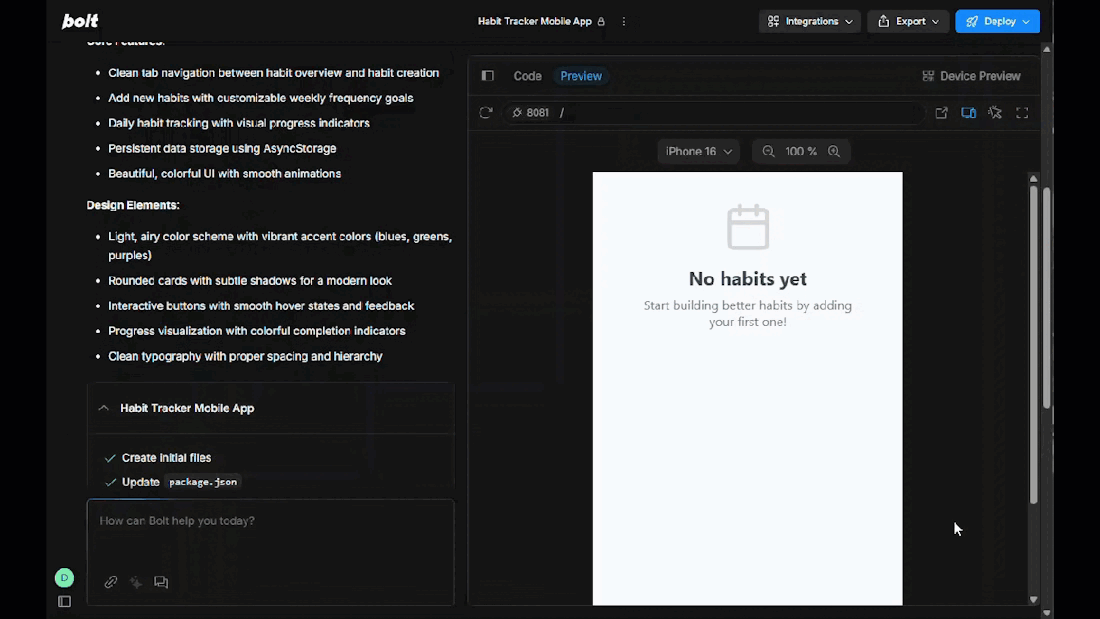
Task: Click the Deploy dropdown chevron
Action: tap(1026, 22)
